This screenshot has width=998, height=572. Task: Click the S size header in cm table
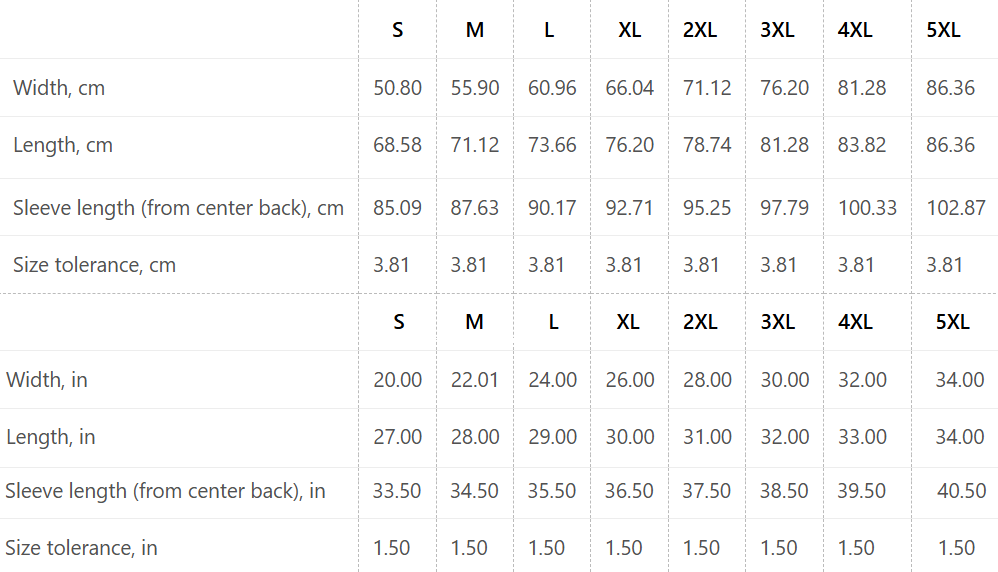[x=398, y=30]
